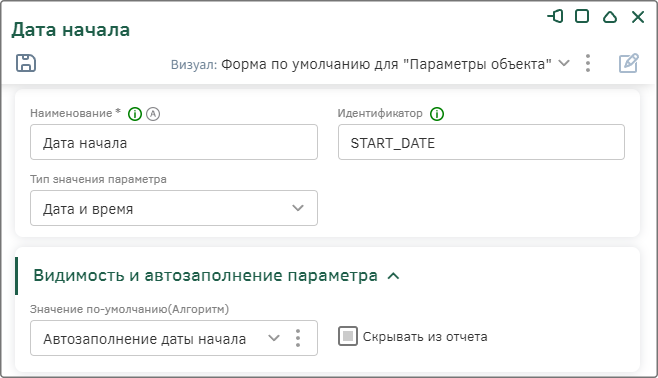The width and height of the screenshot is (658, 378).
Task: Toggle the Скрывать из отчета checkbox
Action: click(348, 336)
